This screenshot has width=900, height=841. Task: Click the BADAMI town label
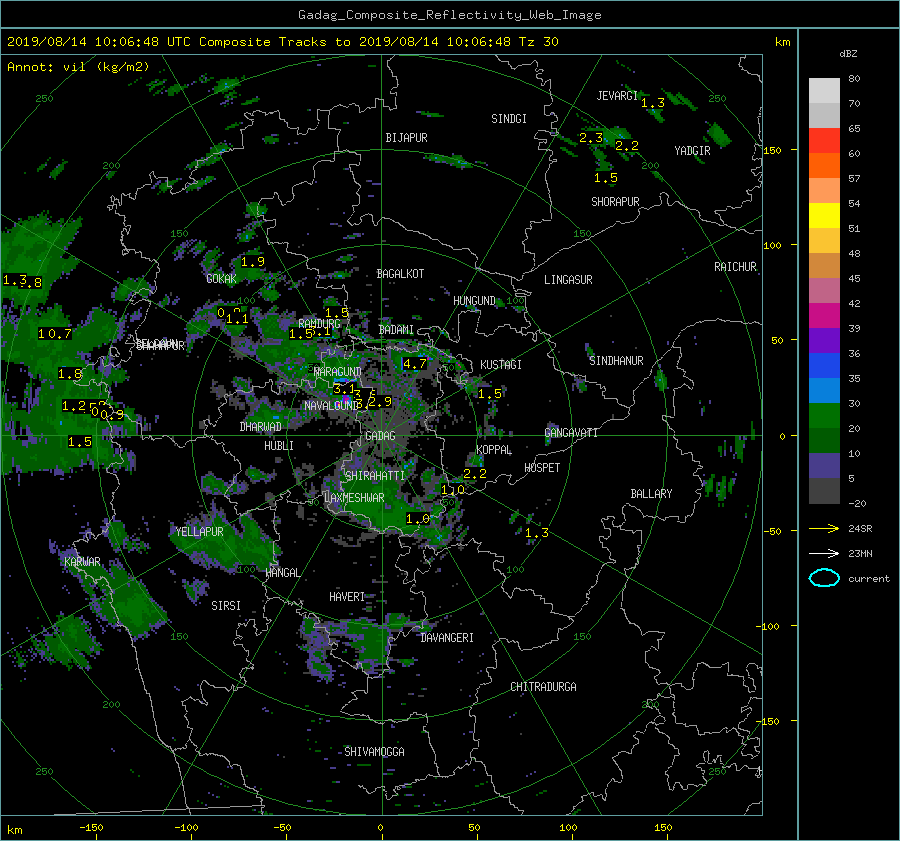coord(396,330)
